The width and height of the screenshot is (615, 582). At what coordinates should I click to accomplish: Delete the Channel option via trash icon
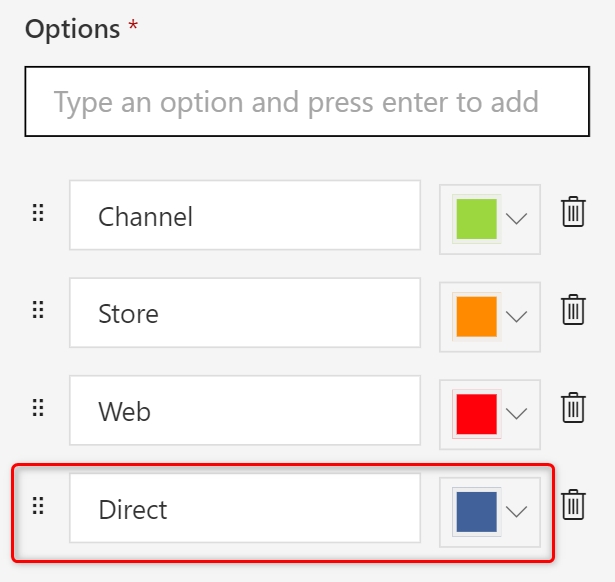[x=573, y=213]
